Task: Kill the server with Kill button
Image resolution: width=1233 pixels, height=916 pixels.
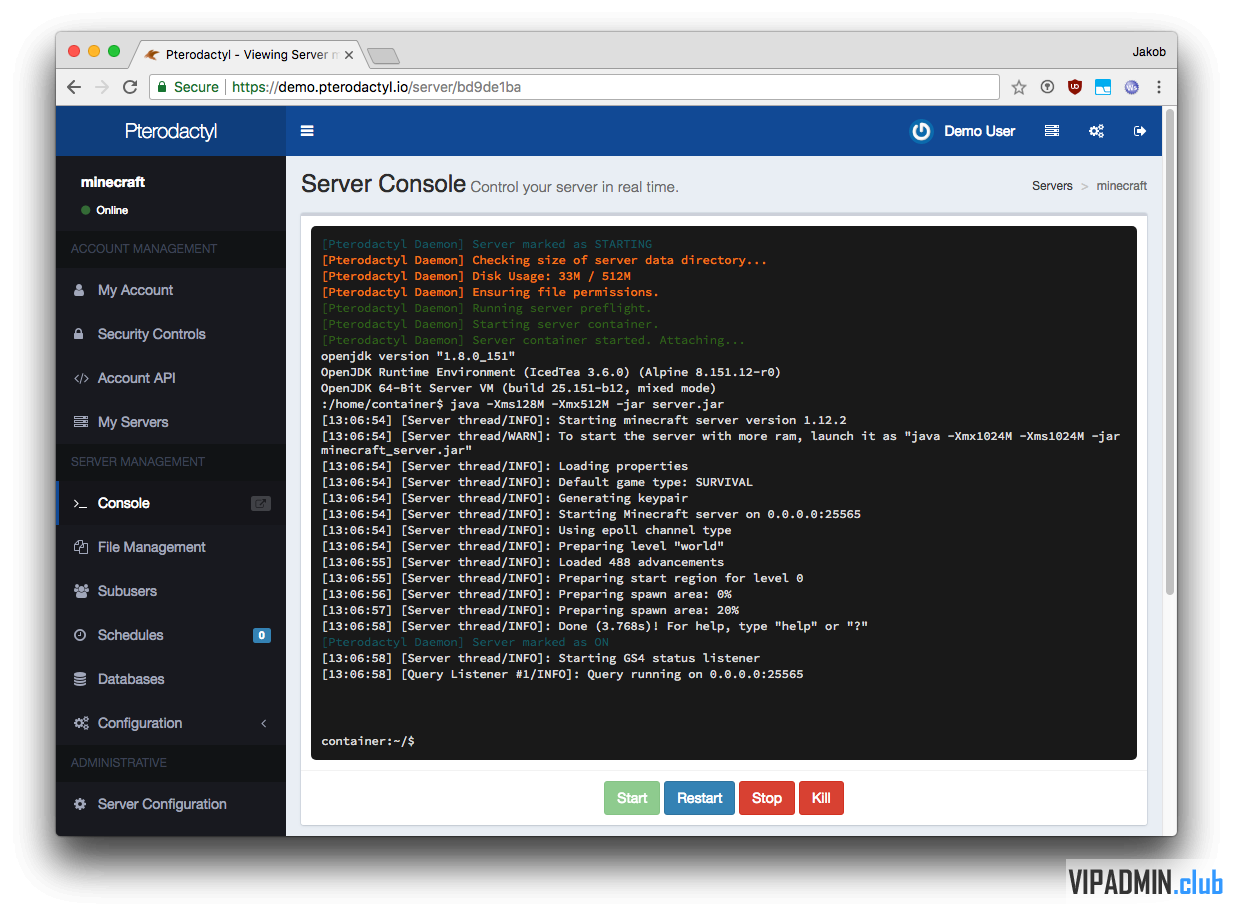Action: coord(821,798)
